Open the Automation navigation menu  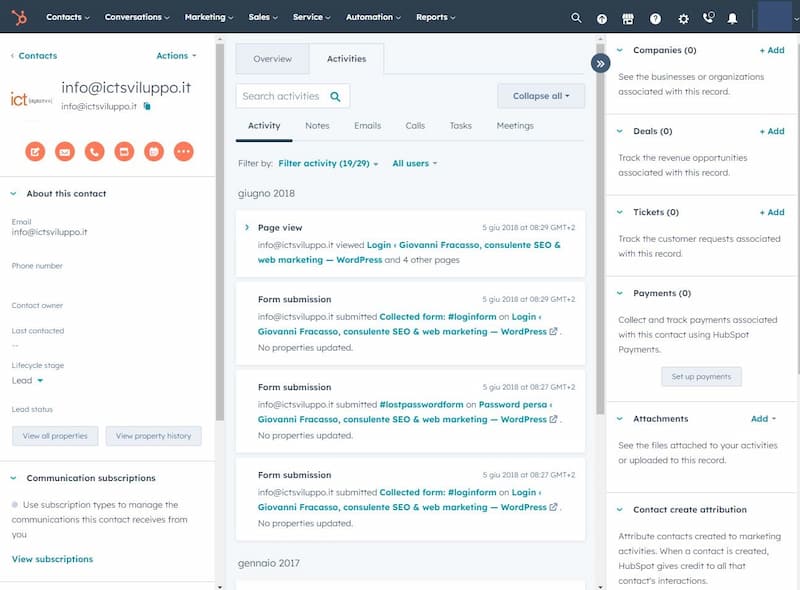click(373, 17)
